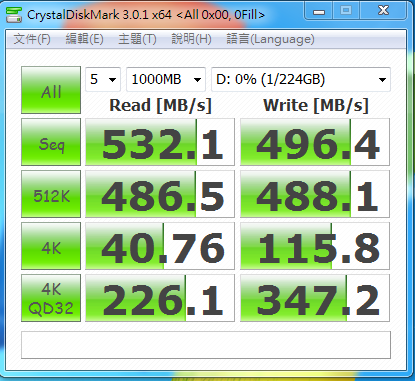Select the Seq write result 496.4
This screenshot has width=415, height=381.
315,142
